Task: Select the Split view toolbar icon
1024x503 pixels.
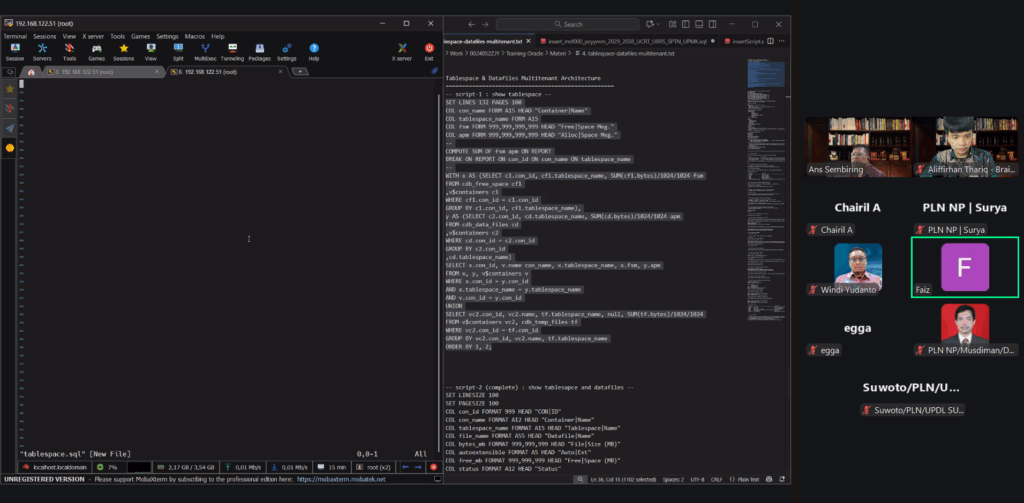Action: click(x=178, y=51)
